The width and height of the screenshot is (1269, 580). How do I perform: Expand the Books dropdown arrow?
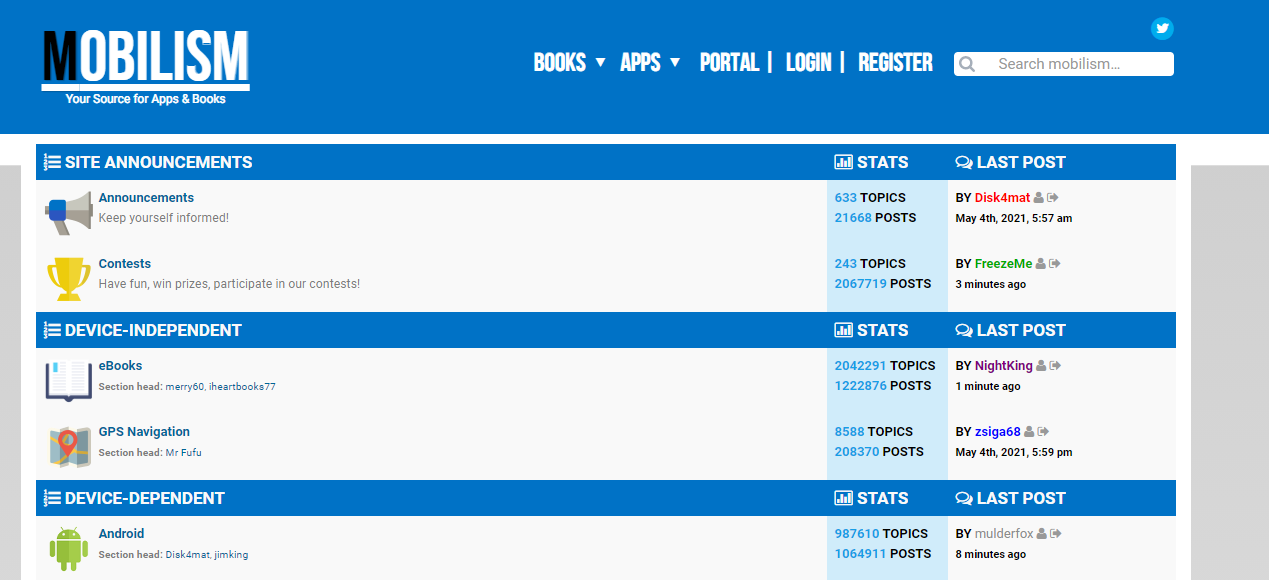(600, 62)
